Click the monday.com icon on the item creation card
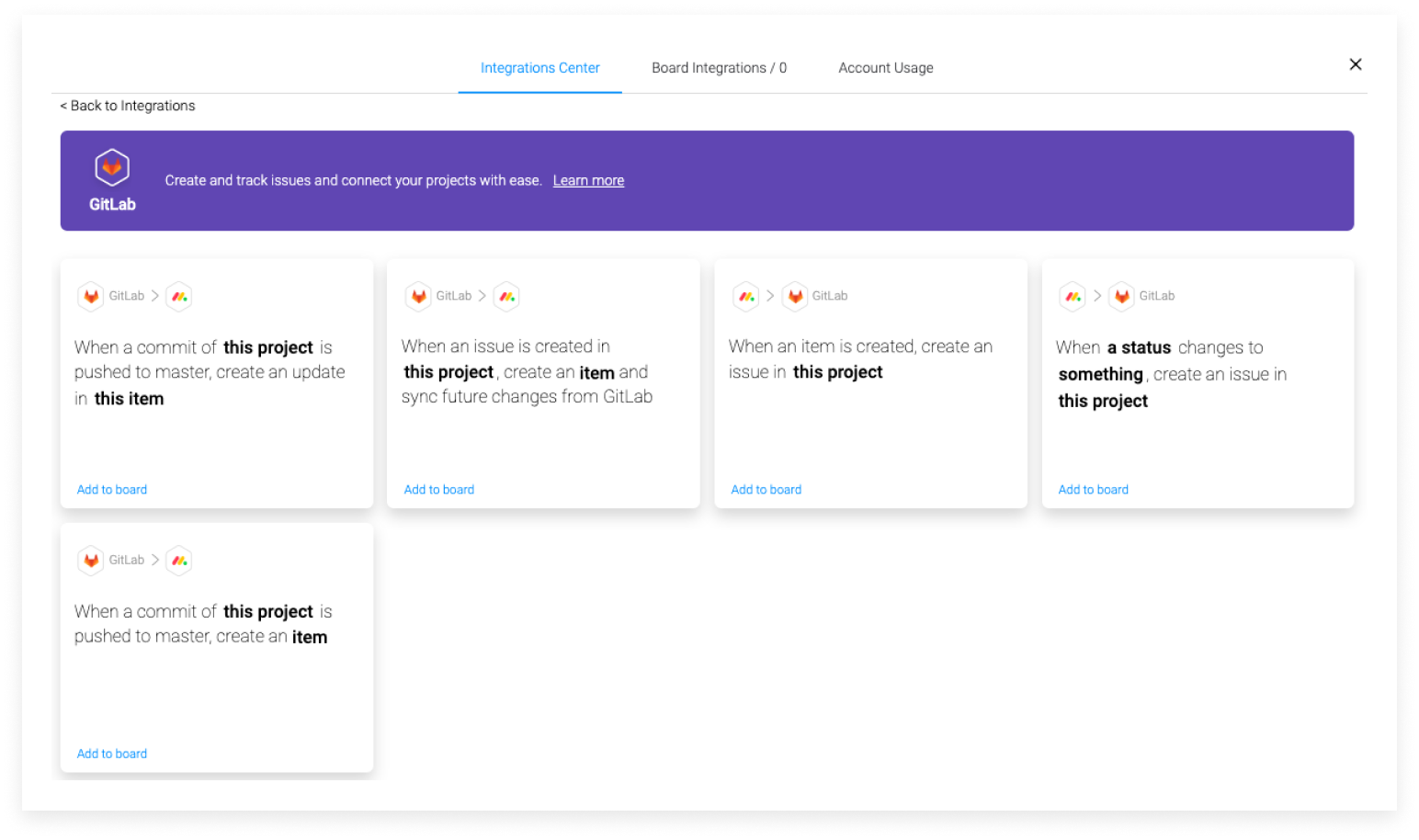 point(745,296)
